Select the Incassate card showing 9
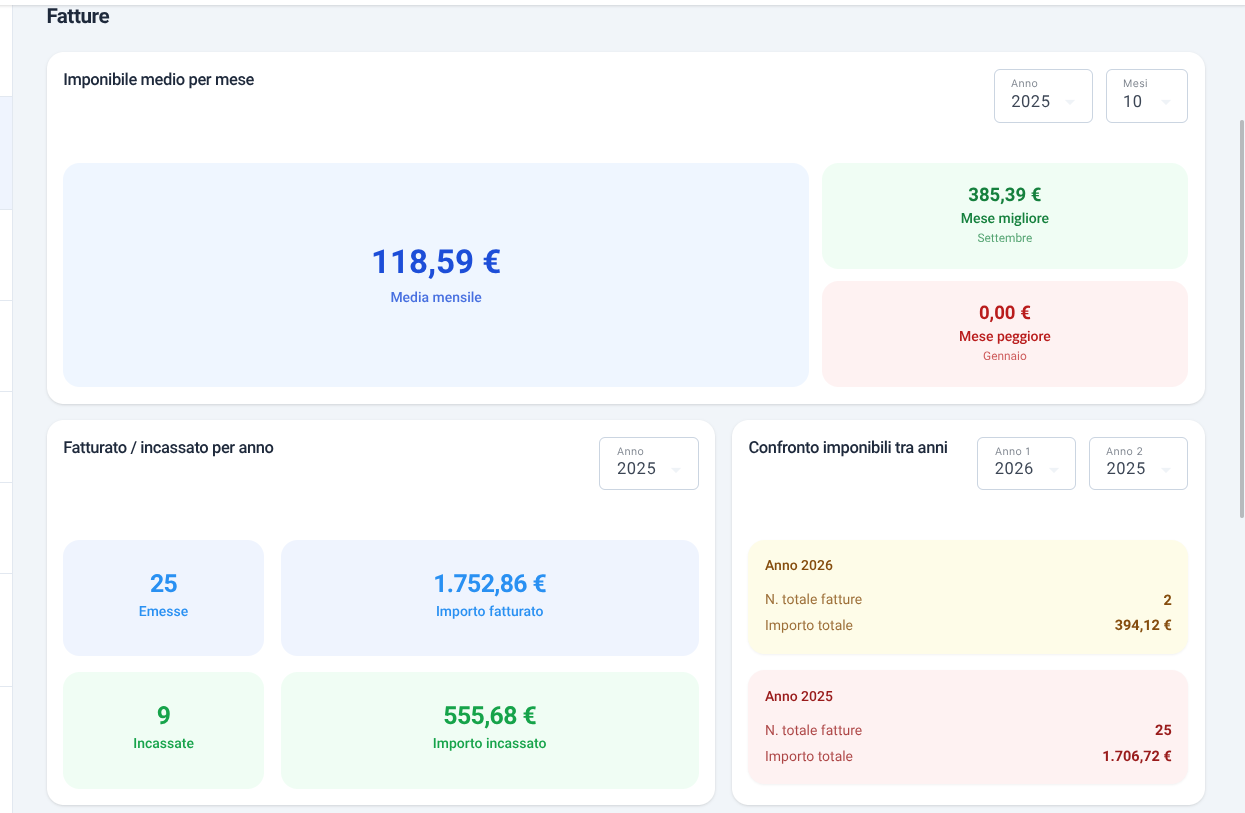The image size is (1245, 813). (x=163, y=729)
